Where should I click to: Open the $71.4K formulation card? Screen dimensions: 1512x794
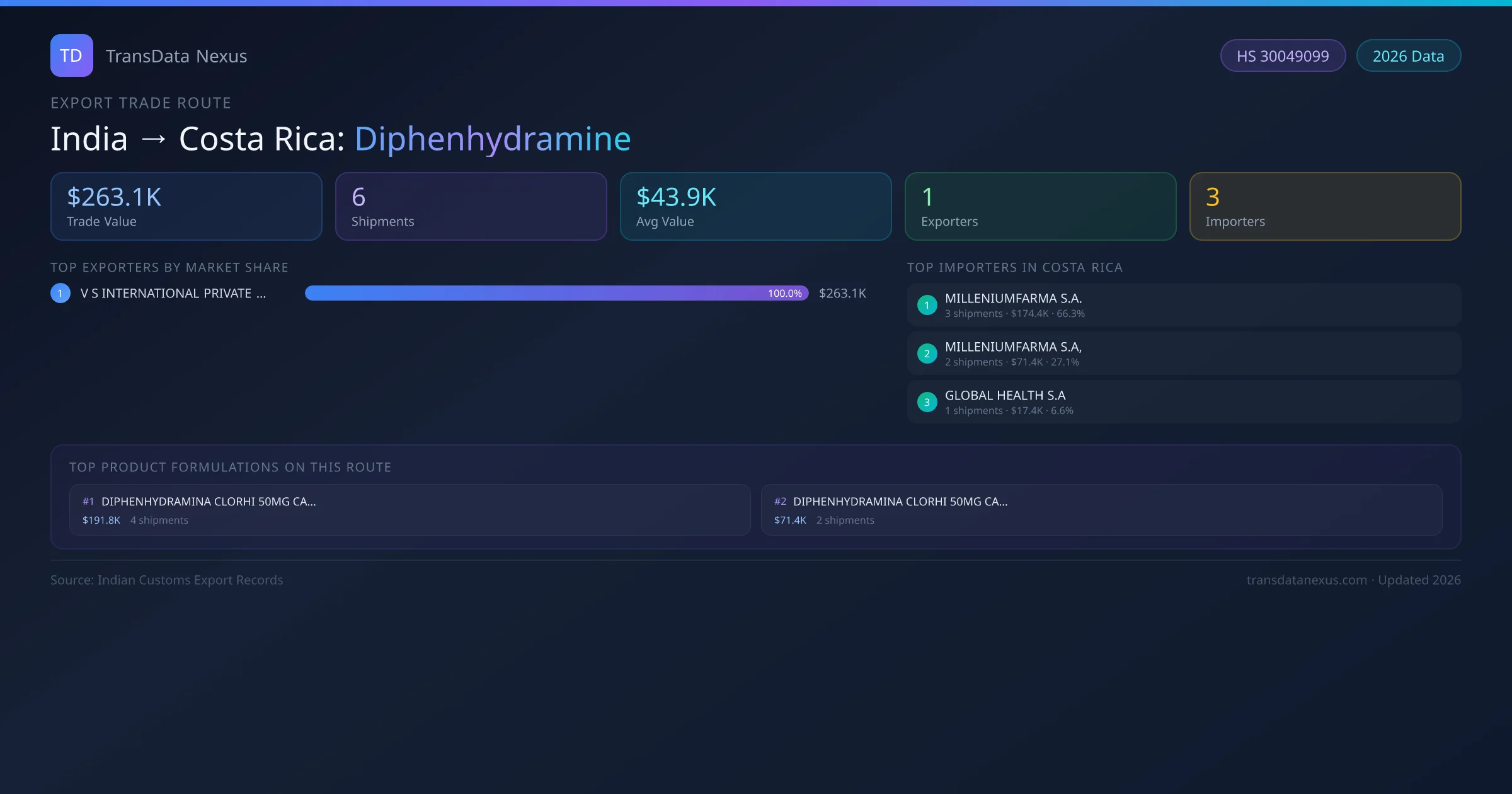click(x=1101, y=510)
